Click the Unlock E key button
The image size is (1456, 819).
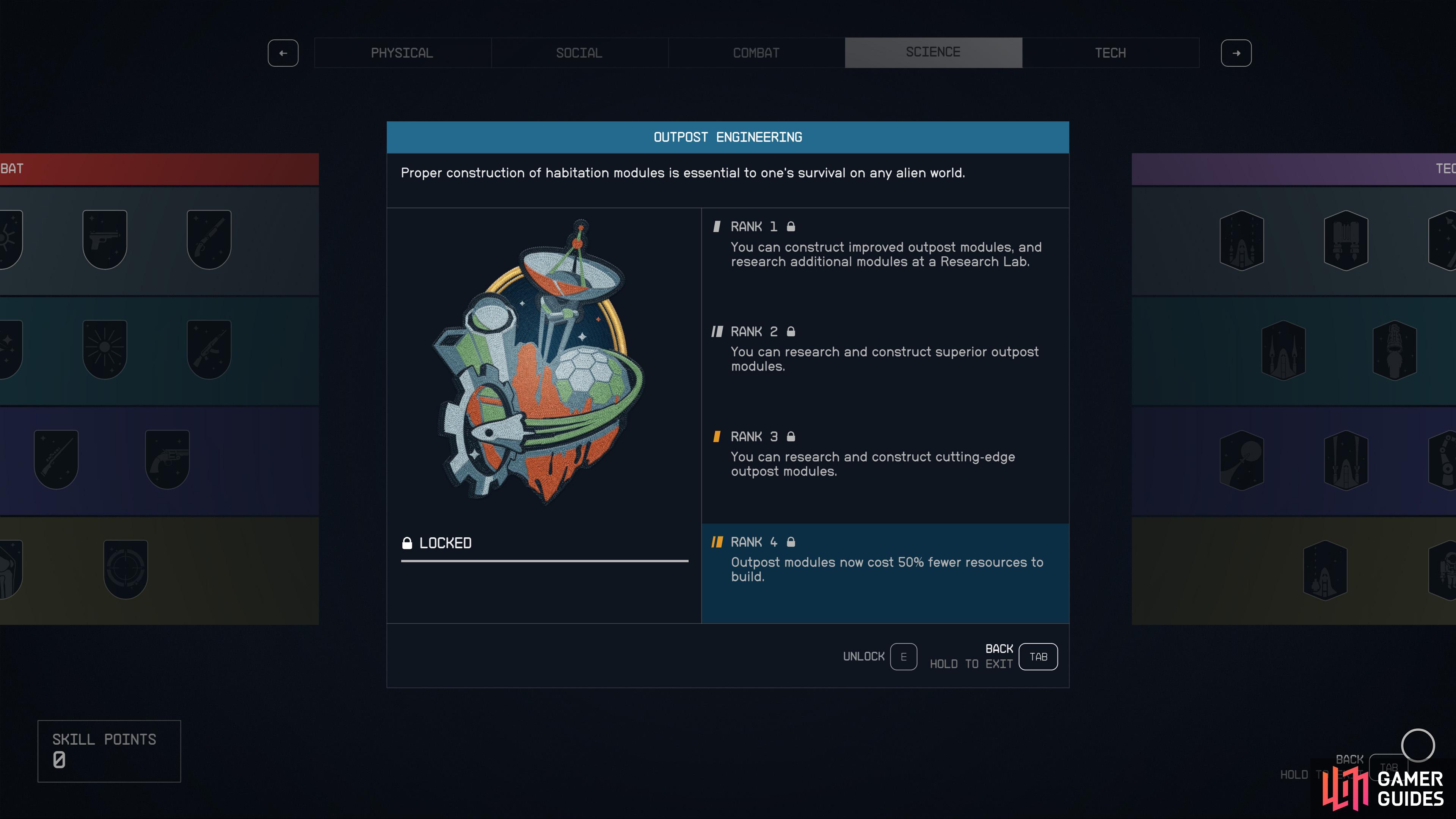[x=903, y=657]
